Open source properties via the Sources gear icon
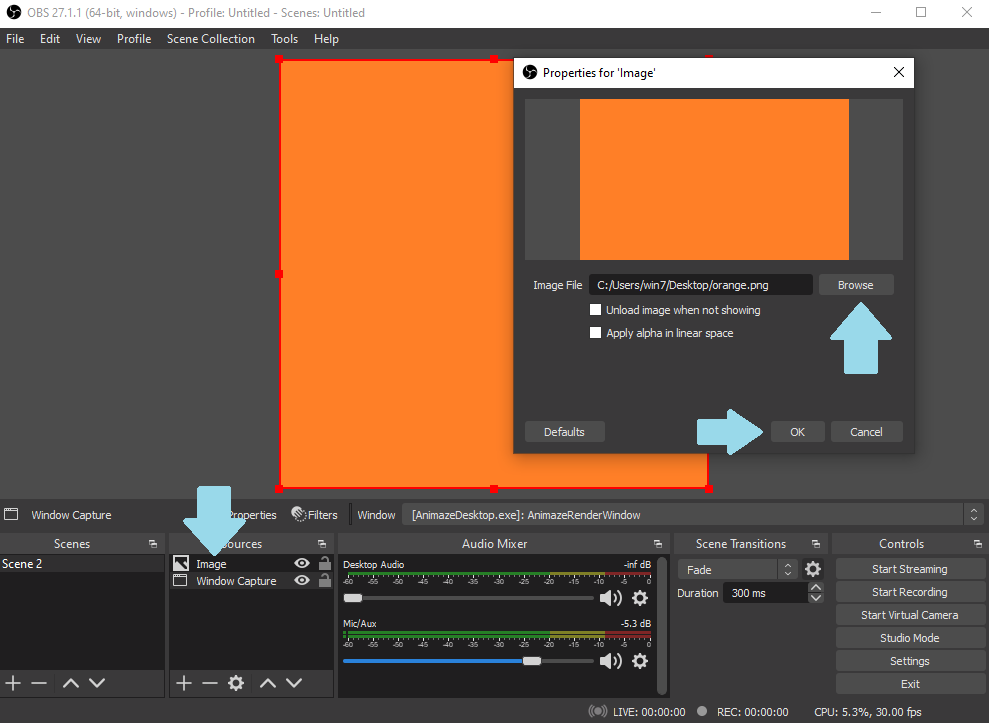This screenshot has width=989, height=723. pos(235,683)
